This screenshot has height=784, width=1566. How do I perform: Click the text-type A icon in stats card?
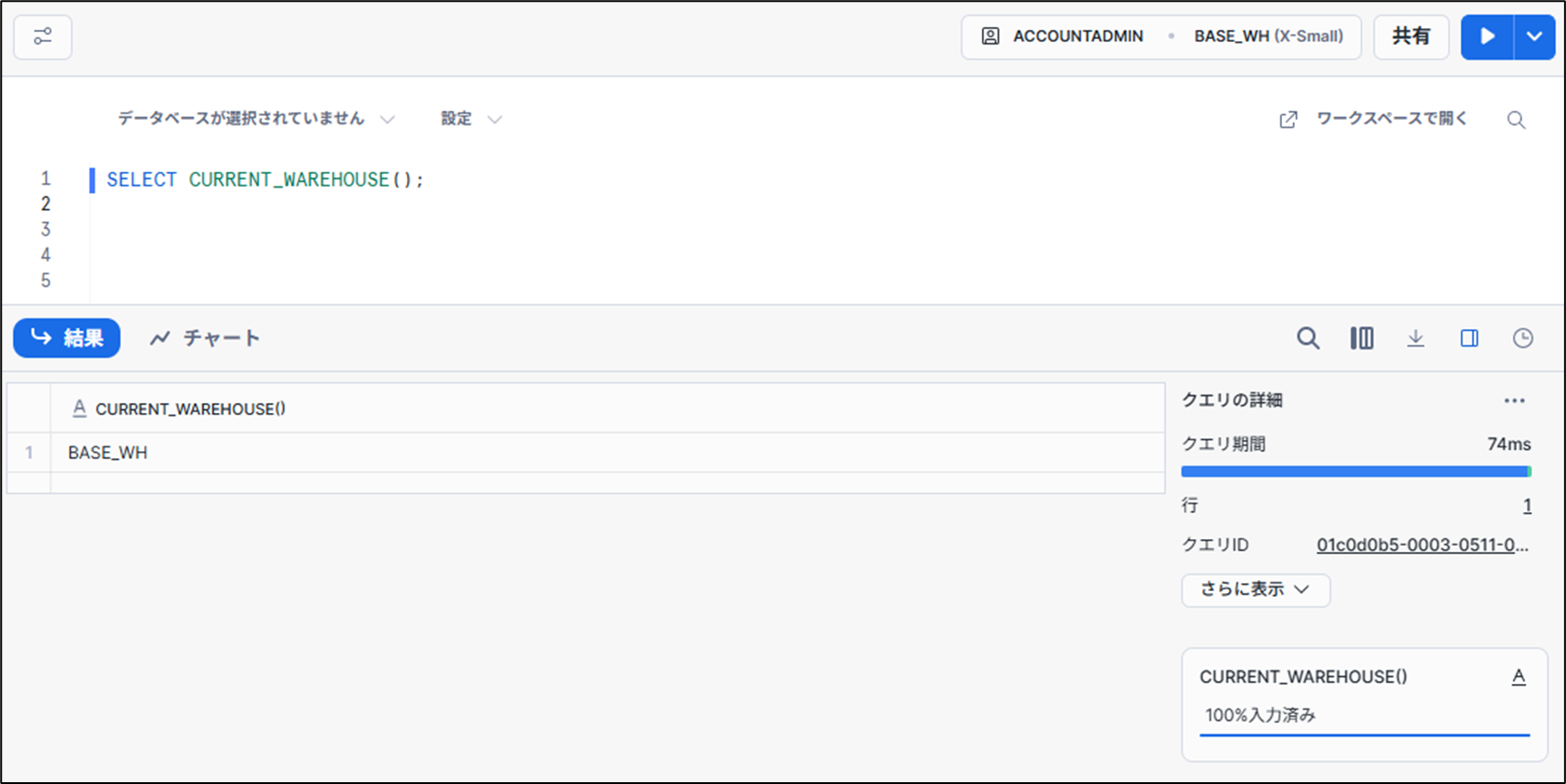pos(1518,678)
